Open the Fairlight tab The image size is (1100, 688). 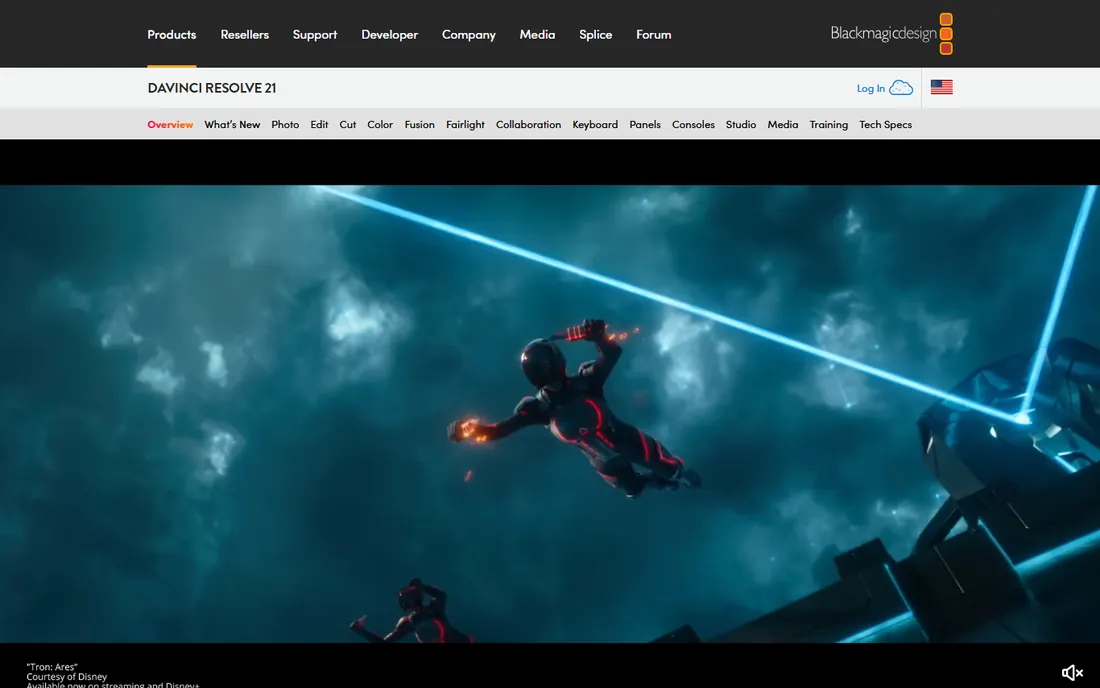click(x=465, y=124)
